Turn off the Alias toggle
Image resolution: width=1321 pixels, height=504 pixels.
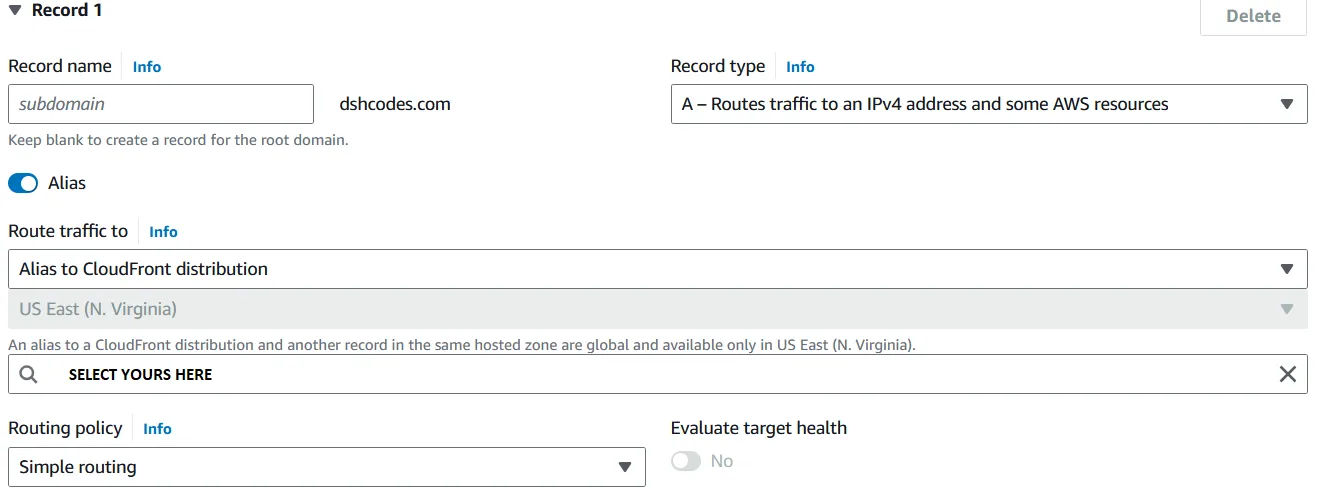coord(23,184)
